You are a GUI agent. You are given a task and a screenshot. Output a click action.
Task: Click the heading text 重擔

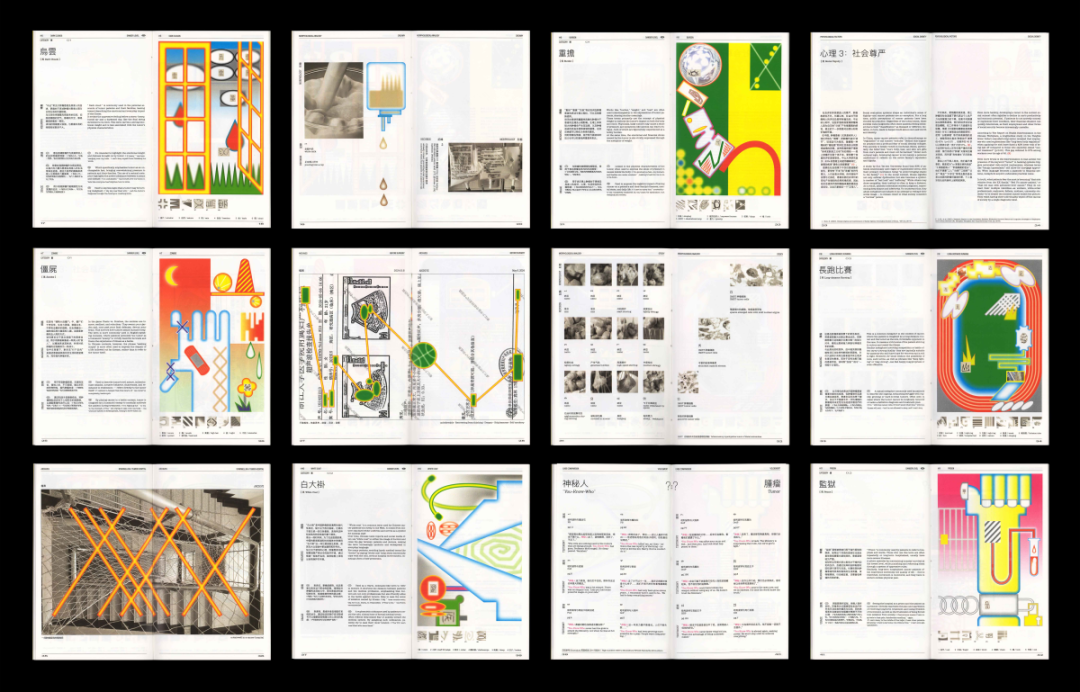coord(567,52)
